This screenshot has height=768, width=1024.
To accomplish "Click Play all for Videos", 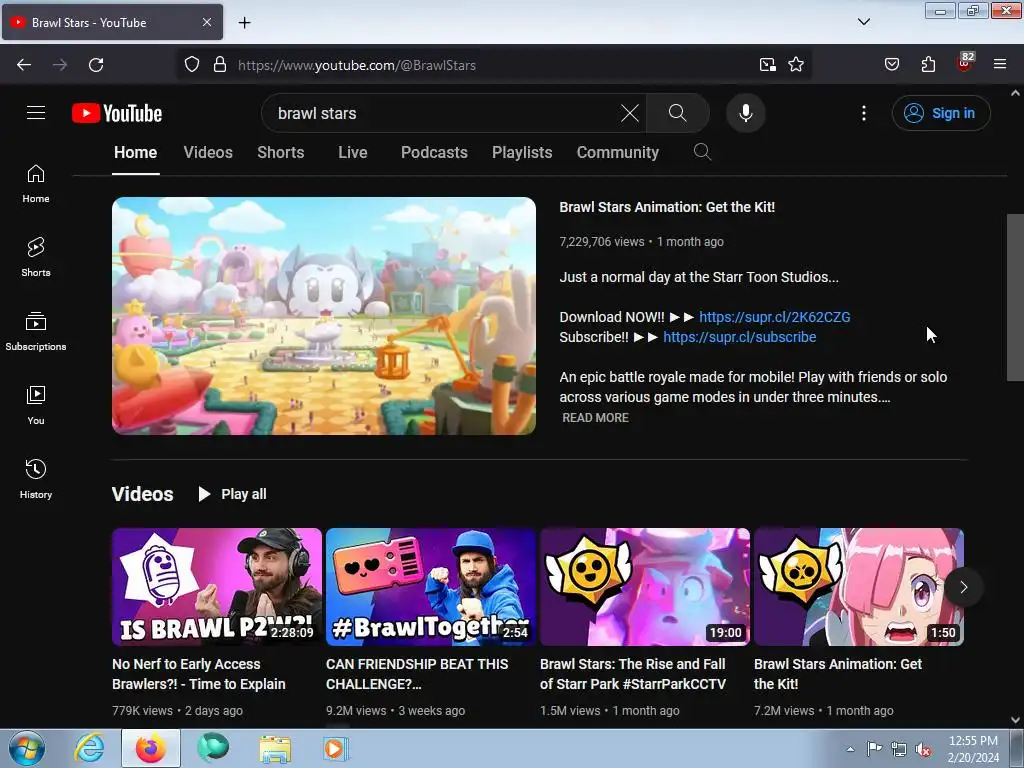I will (232, 494).
